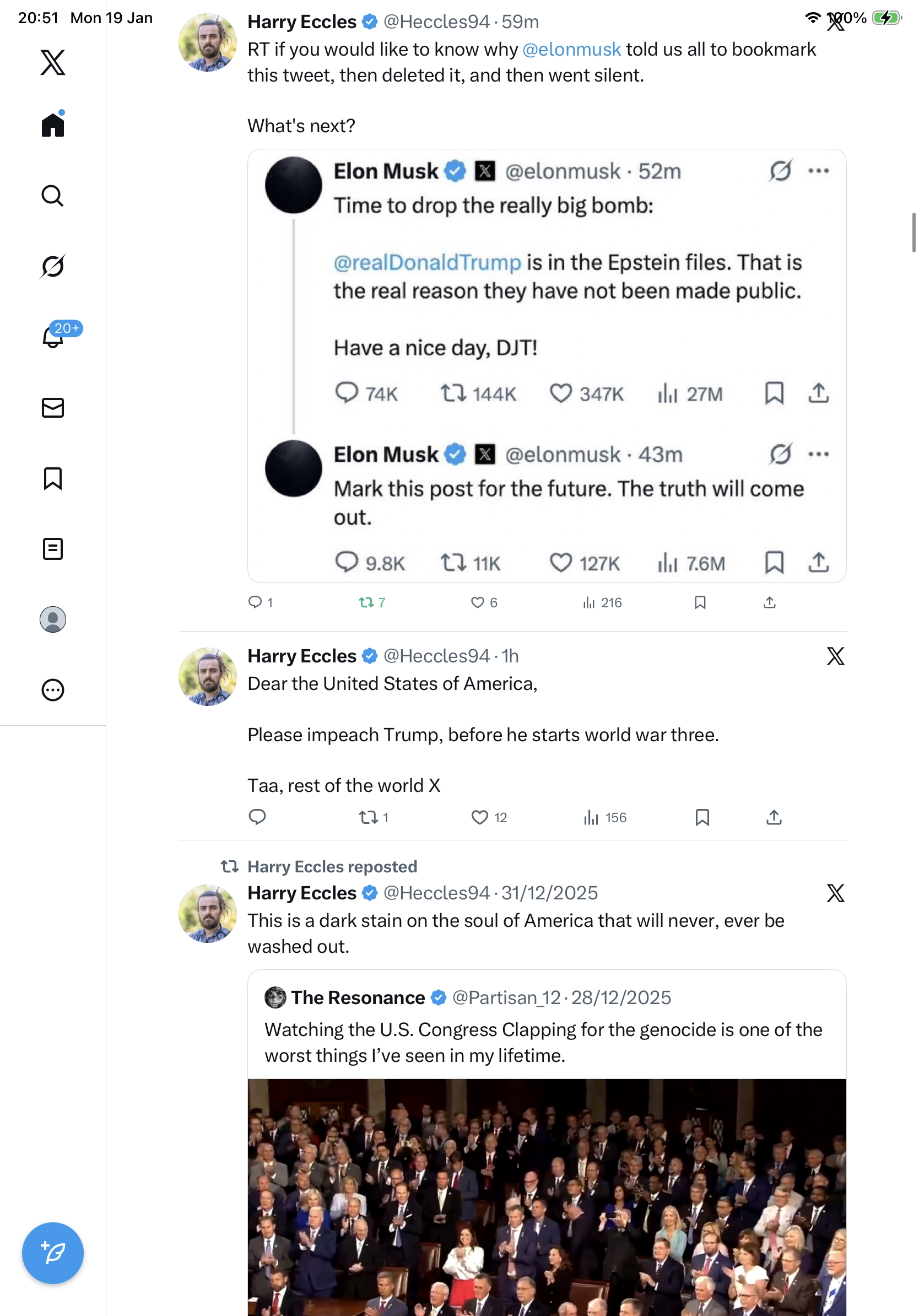Screen dimensions: 919x1316
Task: Bookmark the 'Dear the United States' tweet
Action: [x=702, y=817]
